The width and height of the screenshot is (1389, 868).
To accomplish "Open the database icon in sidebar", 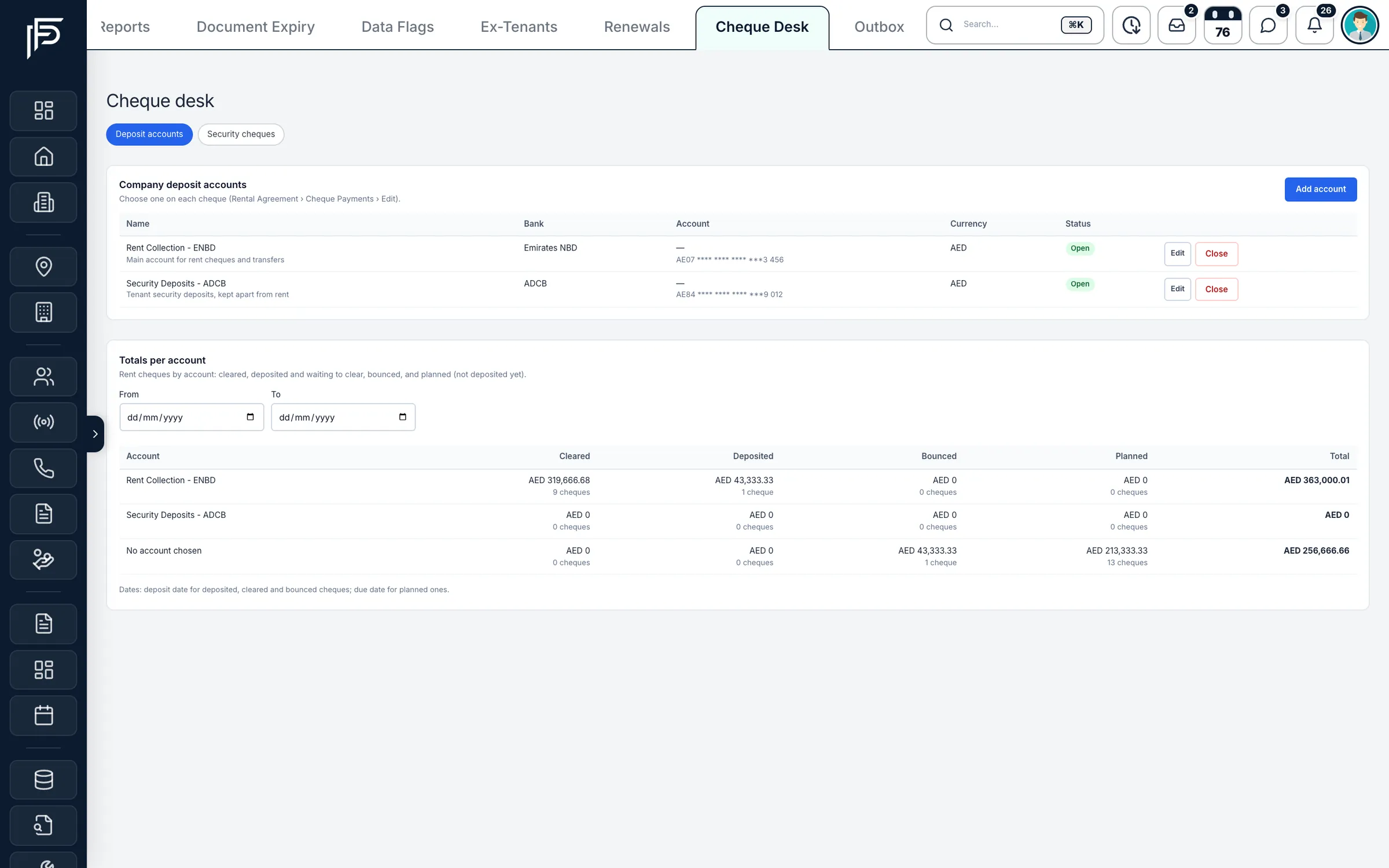I will 43,779.
